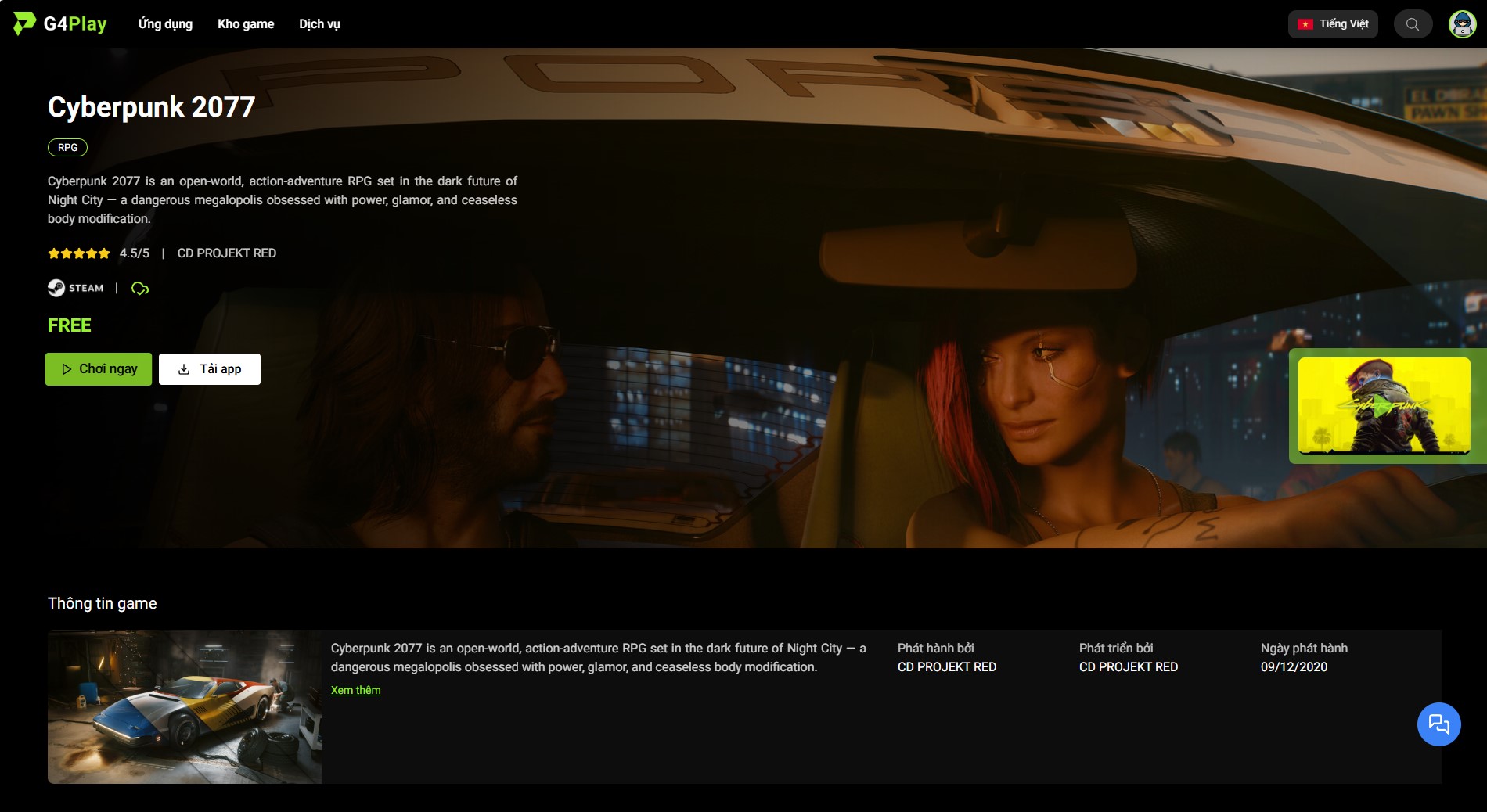The height and width of the screenshot is (812, 1487).
Task: Click the Tải app download button
Action: tap(210, 369)
